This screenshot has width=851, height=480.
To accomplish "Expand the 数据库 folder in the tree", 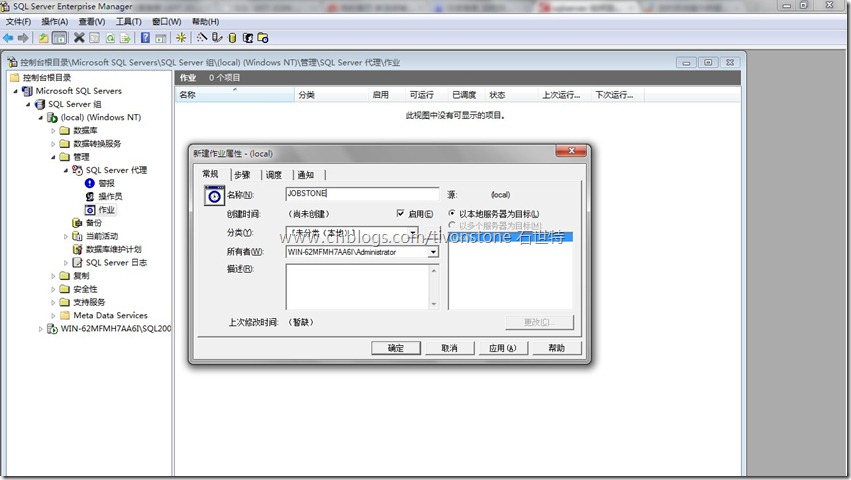I will coord(53,130).
